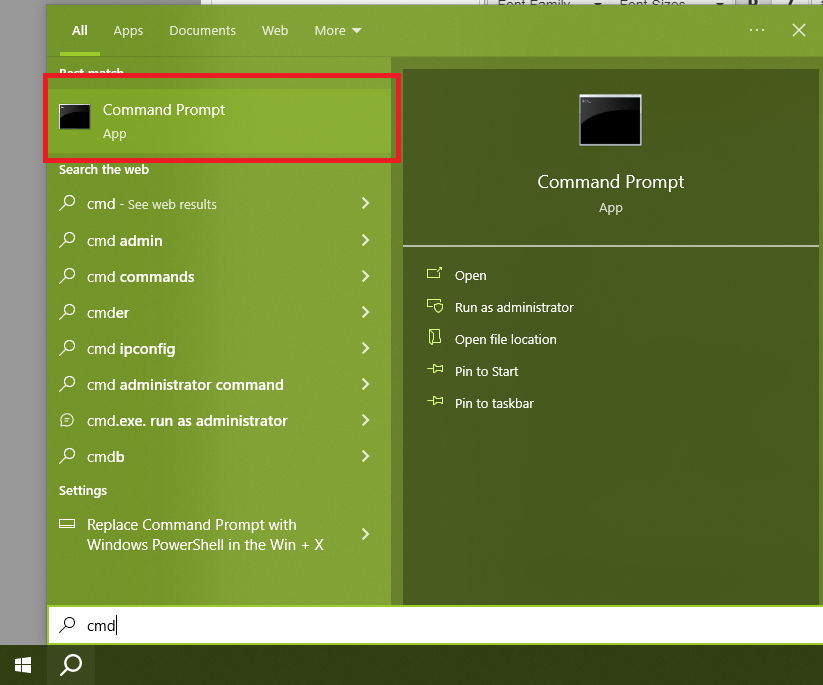
Task: Close the search panel with the X
Action: 799,30
